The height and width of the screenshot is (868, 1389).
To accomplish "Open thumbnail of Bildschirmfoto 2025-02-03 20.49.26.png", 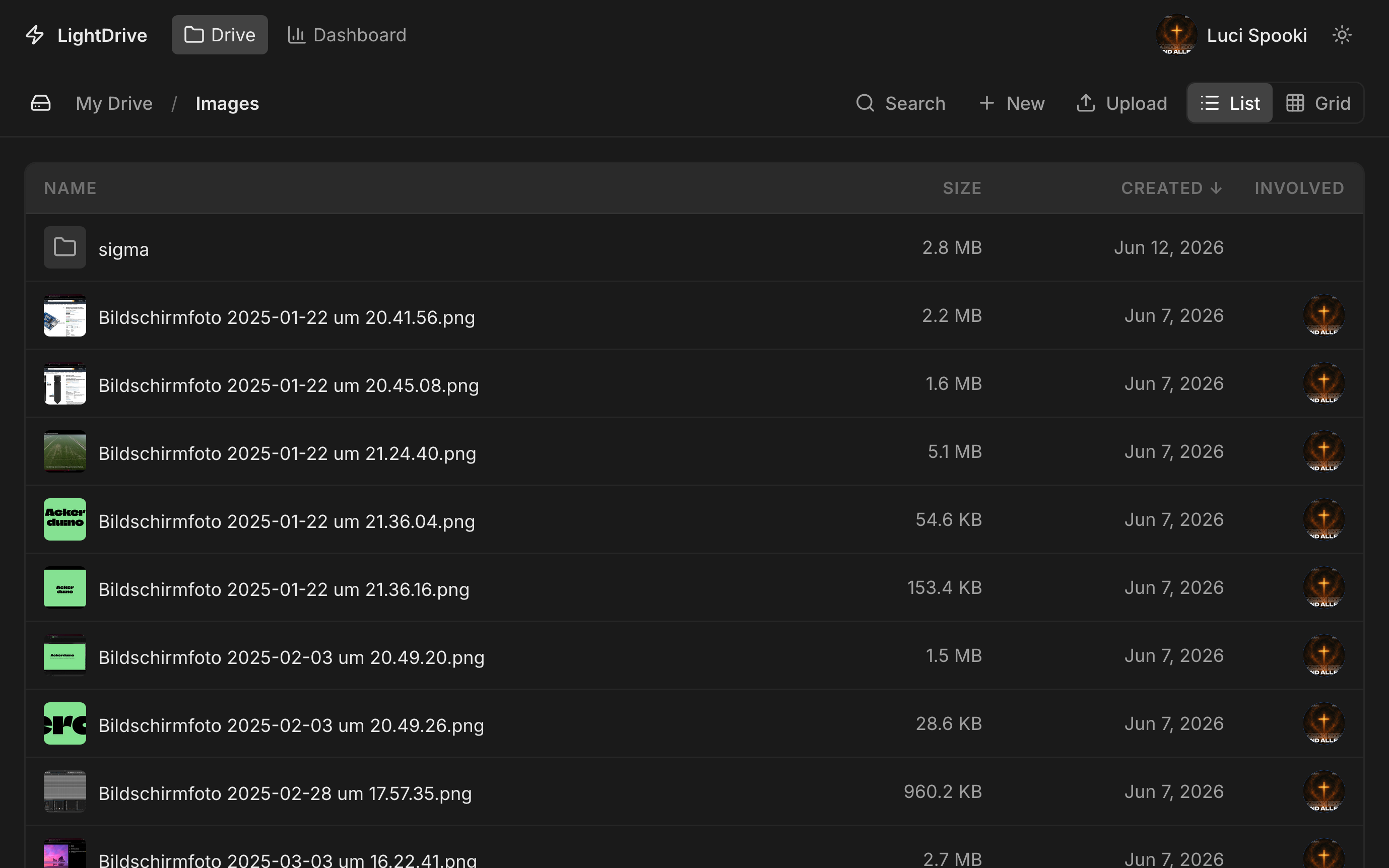I will pos(65,723).
